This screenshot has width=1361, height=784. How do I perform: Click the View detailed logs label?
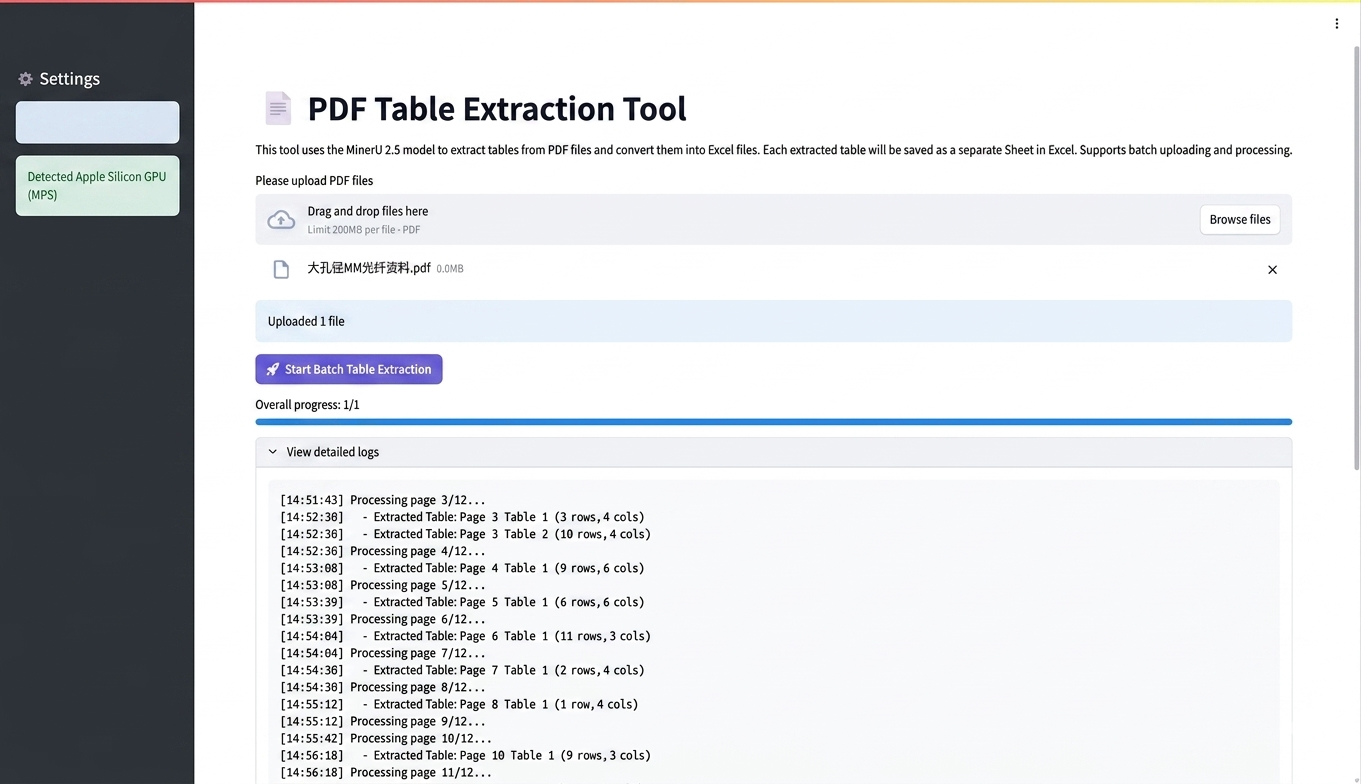pyautogui.click(x=332, y=452)
